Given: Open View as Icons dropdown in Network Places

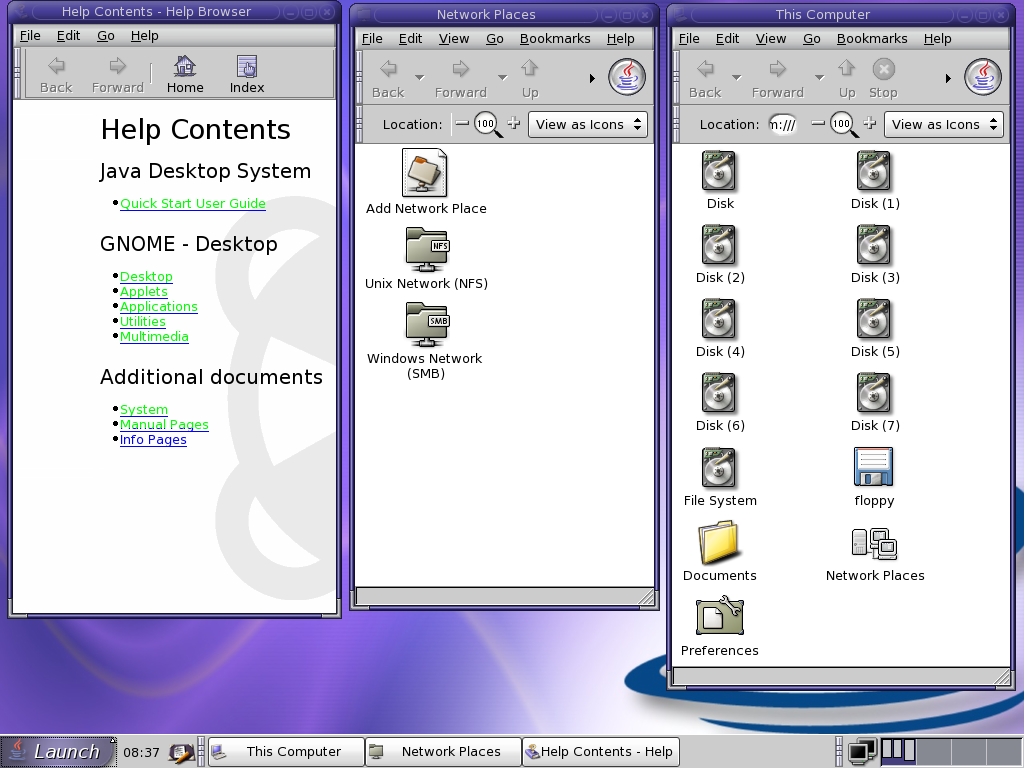Looking at the screenshot, I should coord(588,124).
